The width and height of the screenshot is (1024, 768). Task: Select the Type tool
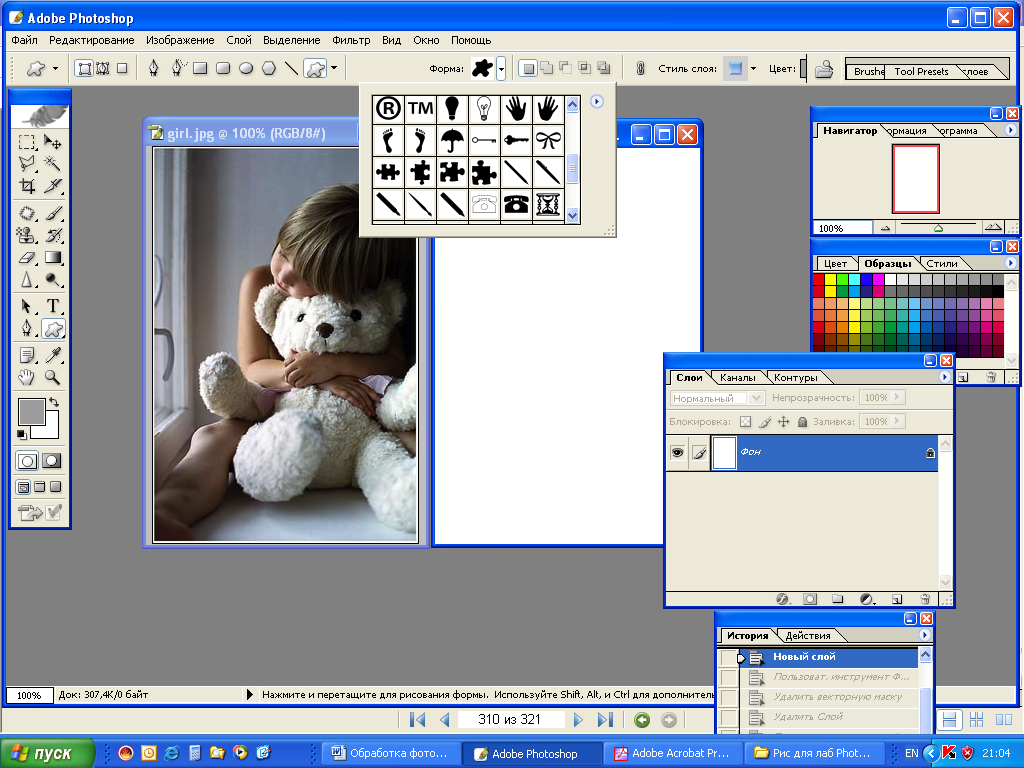pos(52,306)
